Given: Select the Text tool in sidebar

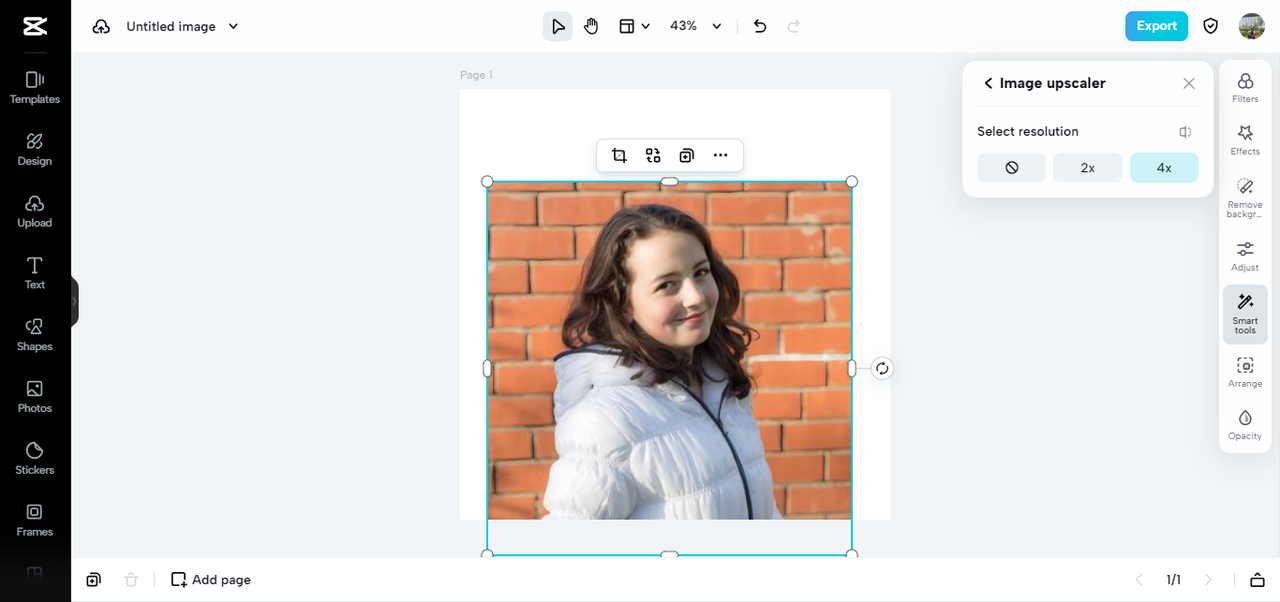Looking at the screenshot, I should coord(35,273).
